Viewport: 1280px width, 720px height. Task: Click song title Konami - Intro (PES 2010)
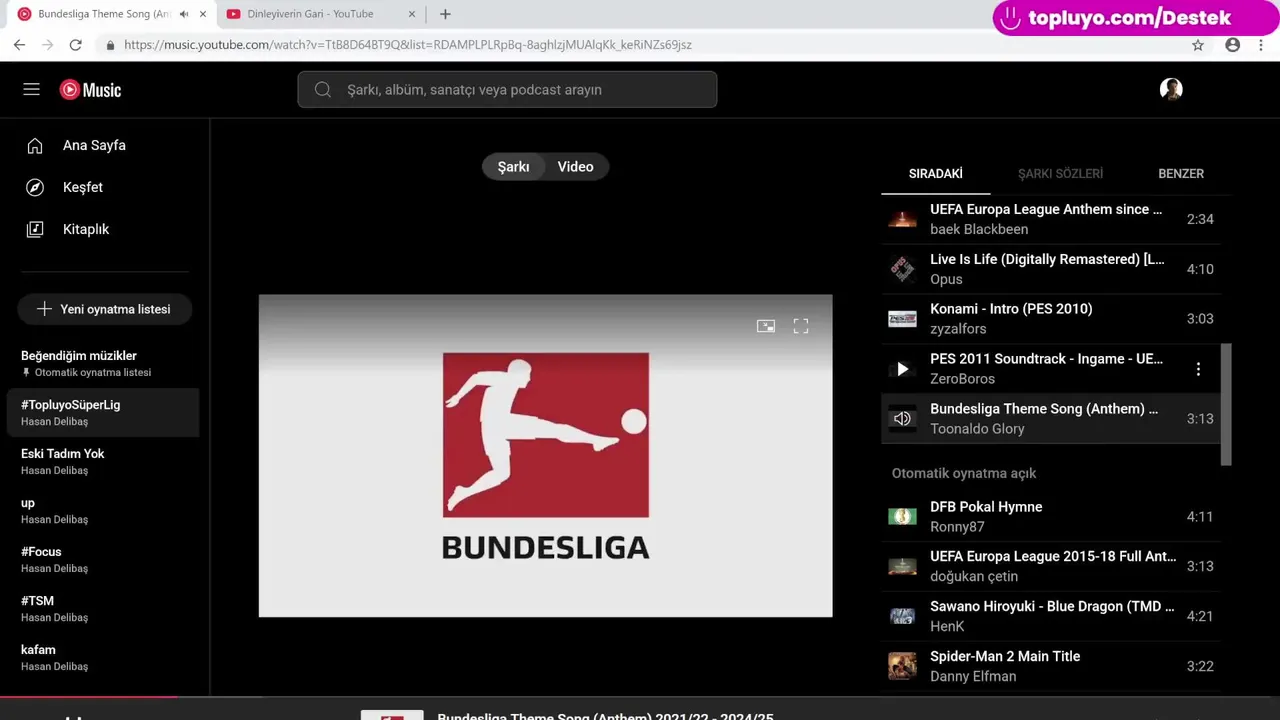[1011, 309]
